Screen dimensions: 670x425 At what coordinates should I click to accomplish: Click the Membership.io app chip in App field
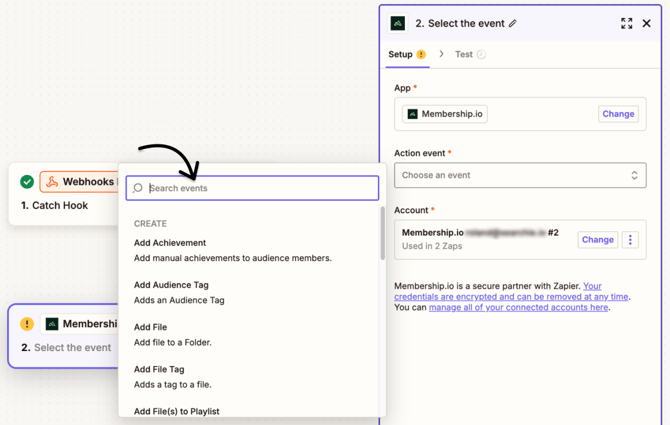[445, 114]
